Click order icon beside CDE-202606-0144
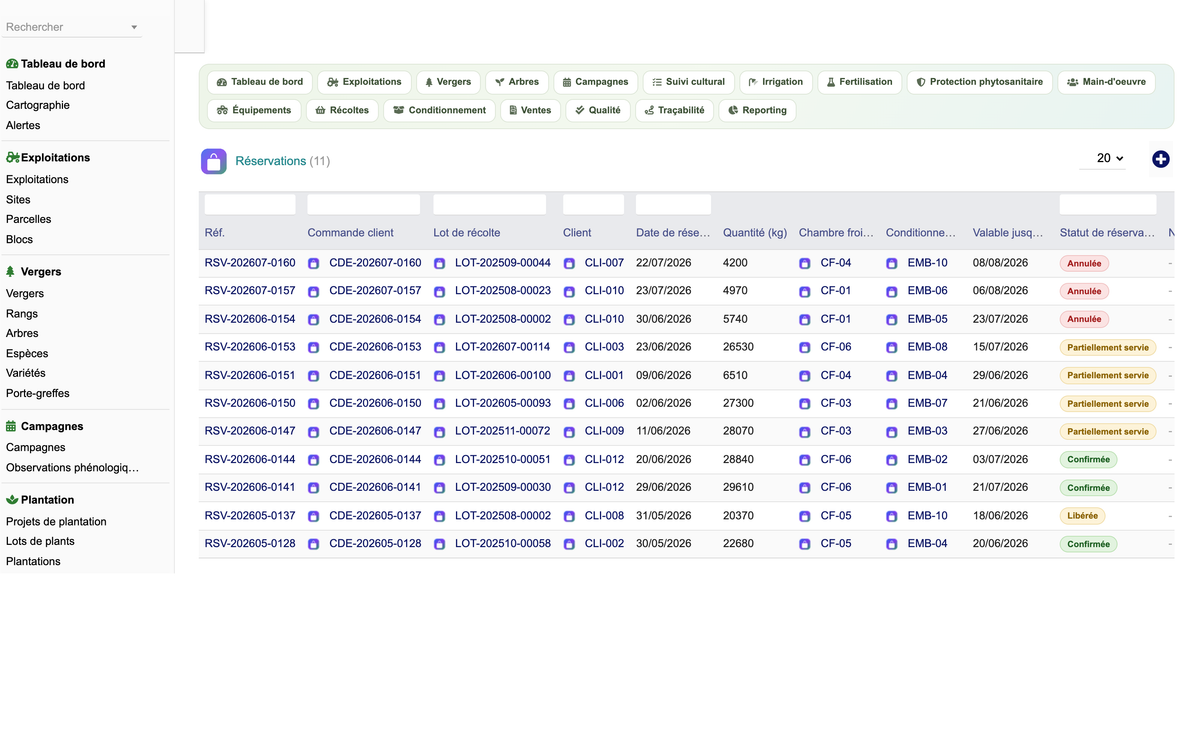This screenshot has width=1200, height=743. coord(313,461)
